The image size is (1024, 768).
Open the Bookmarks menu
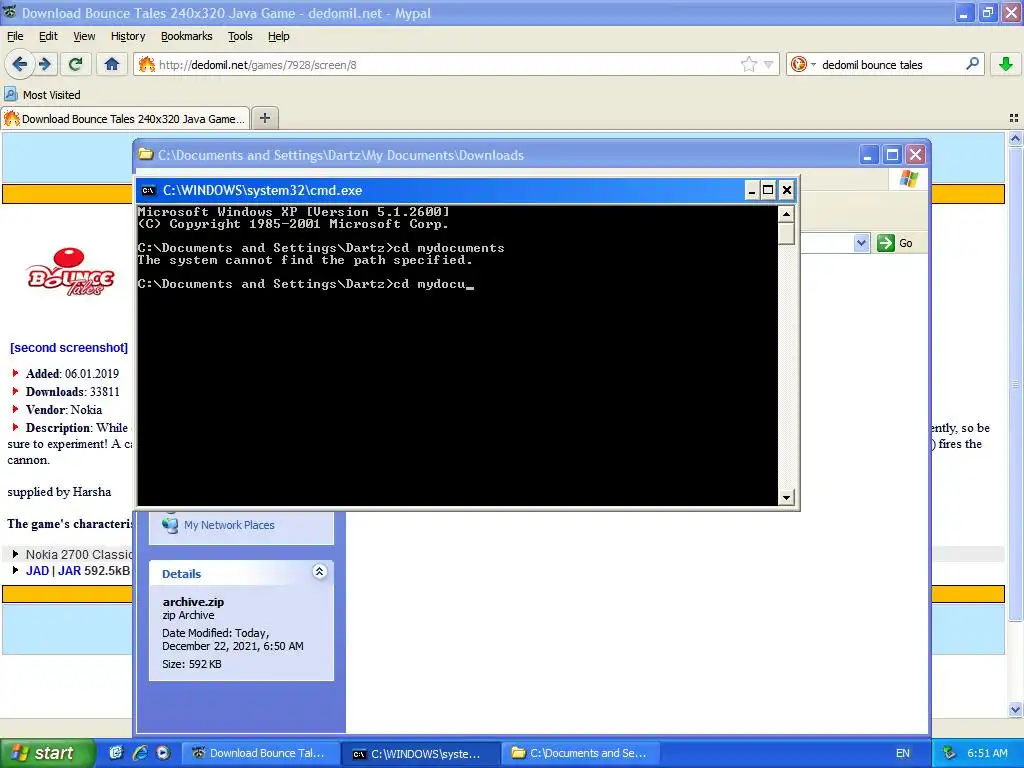click(187, 36)
